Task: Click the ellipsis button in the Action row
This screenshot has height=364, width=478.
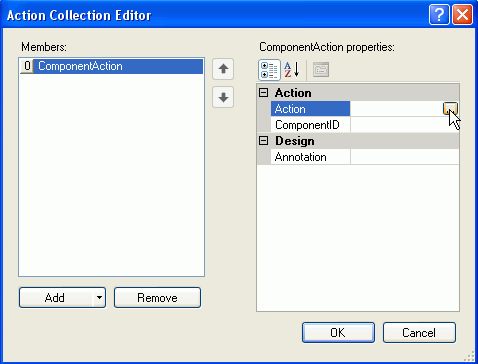Action: (450, 109)
